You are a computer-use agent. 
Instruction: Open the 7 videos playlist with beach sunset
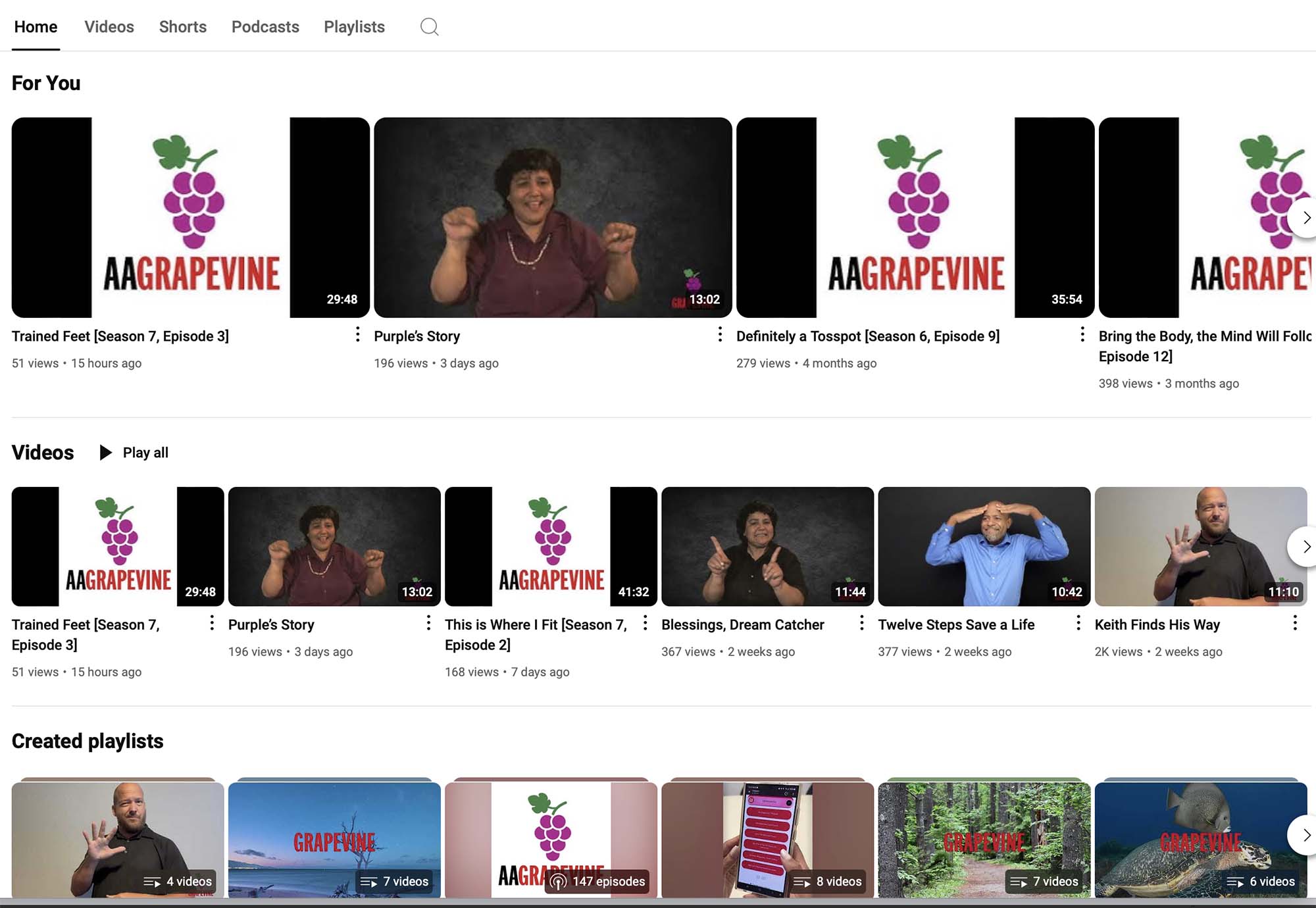click(334, 840)
